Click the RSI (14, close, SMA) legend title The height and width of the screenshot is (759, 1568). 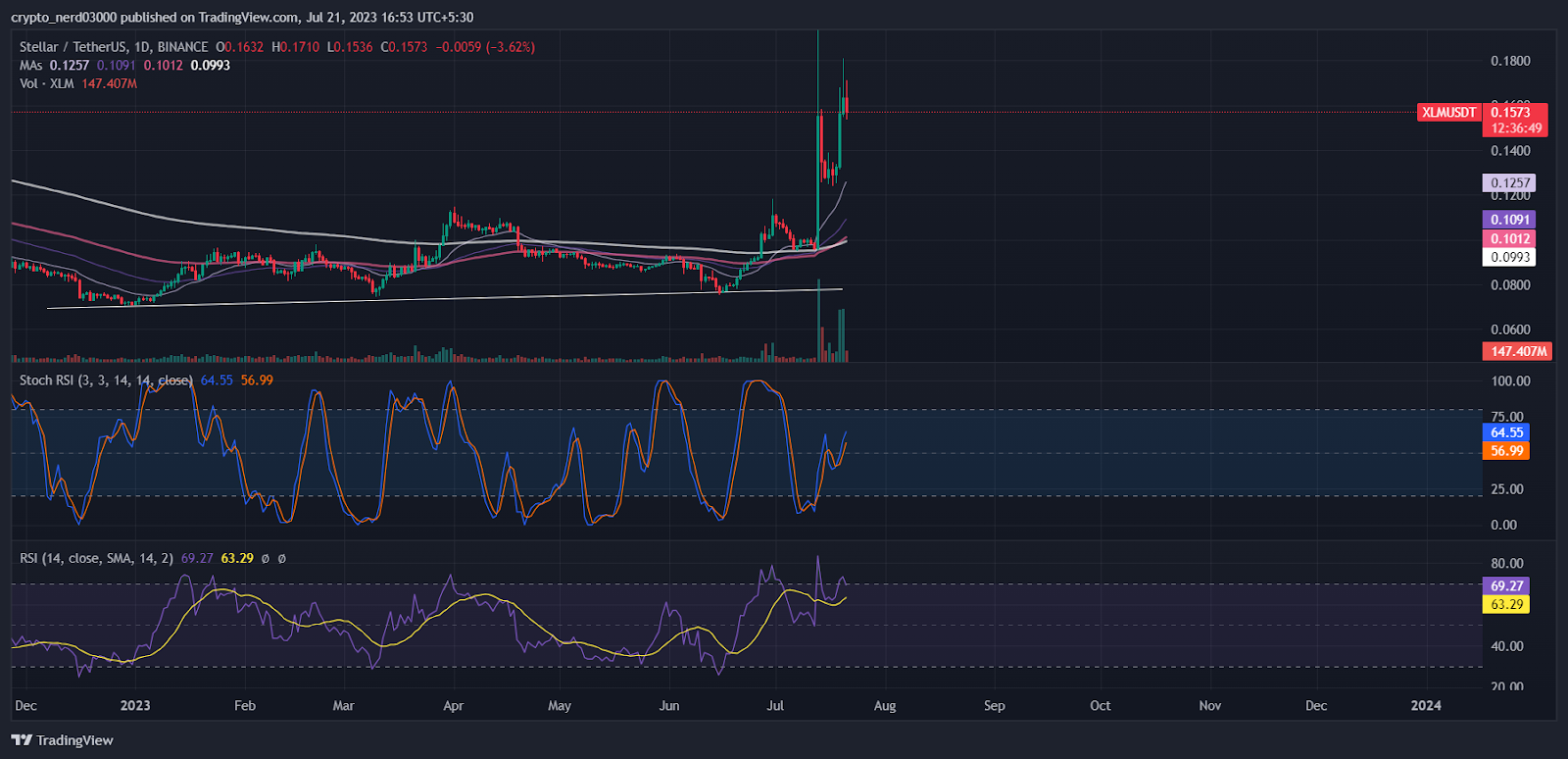click(96, 558)
